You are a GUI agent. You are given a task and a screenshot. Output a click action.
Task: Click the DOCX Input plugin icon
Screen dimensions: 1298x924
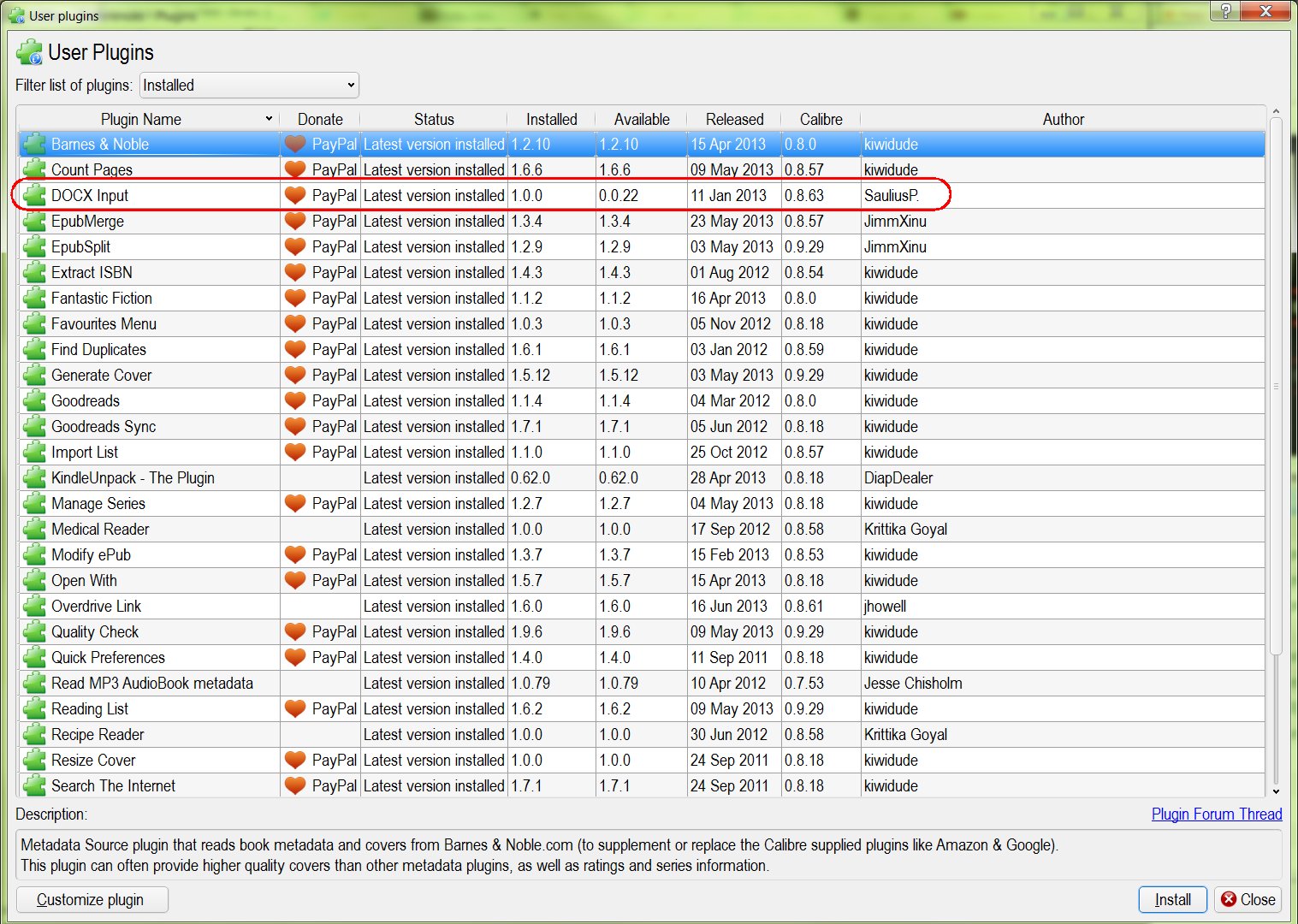tap(34, 195)
